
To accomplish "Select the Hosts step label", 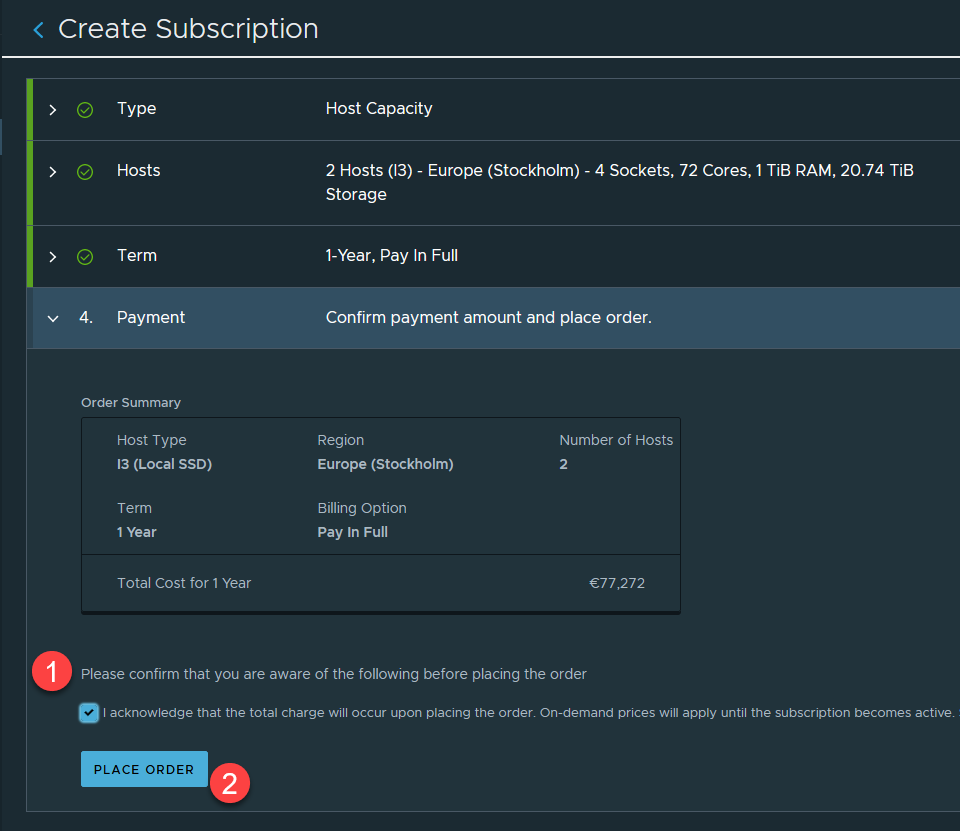I will [x=138, y=171].
